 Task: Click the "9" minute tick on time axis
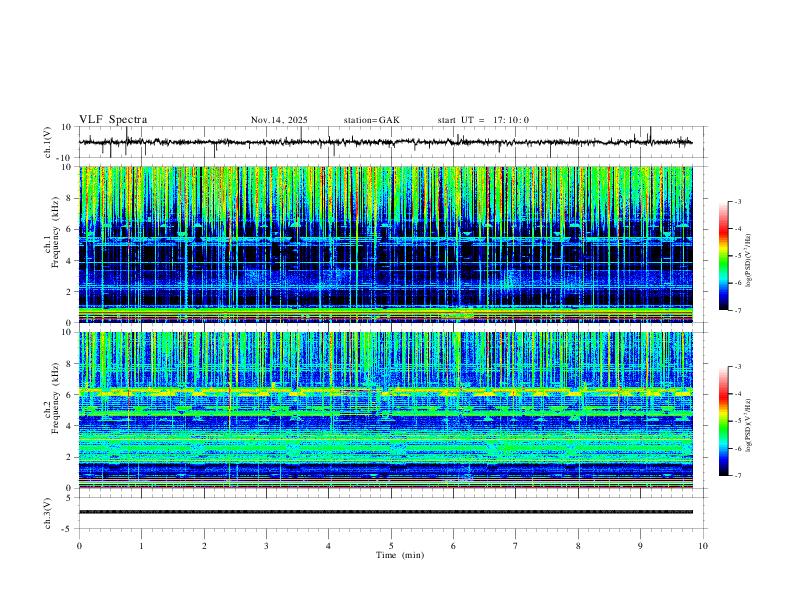[640, 546]
